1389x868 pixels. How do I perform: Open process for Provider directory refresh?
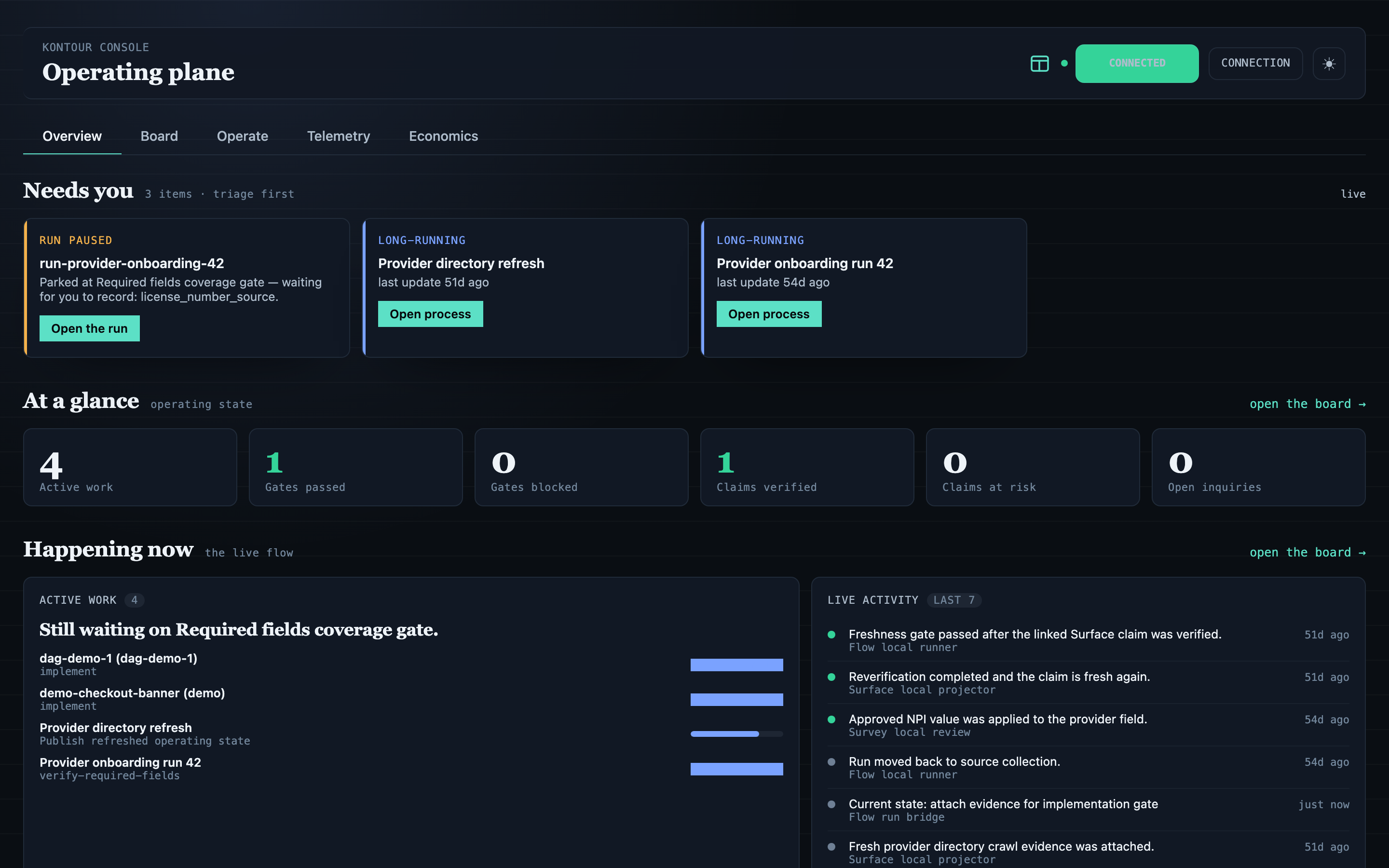tap(431, 314)
